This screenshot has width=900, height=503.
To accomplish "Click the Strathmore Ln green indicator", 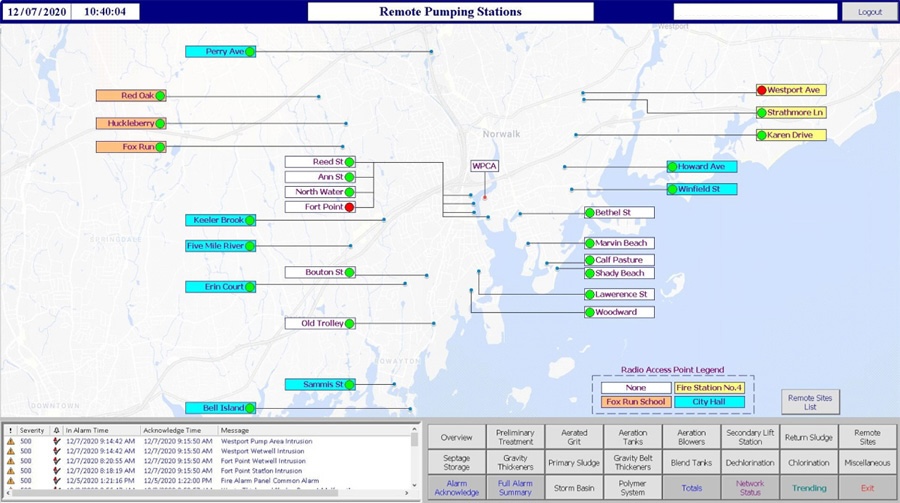I will pyautogui.click(x=762, y=113).
